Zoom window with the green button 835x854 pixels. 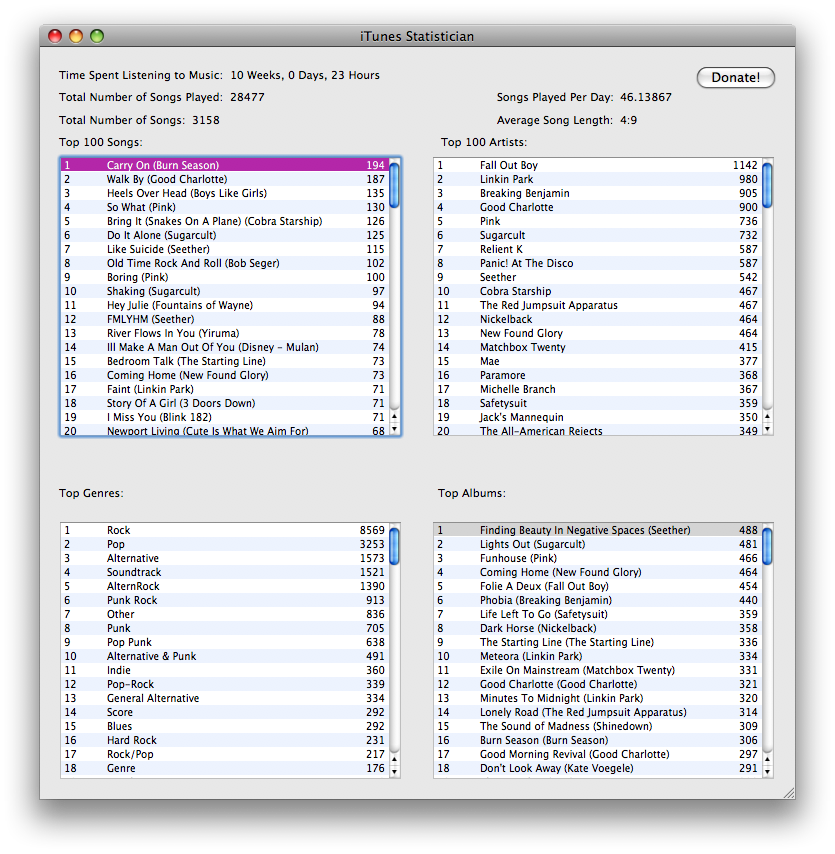[97, 36]
